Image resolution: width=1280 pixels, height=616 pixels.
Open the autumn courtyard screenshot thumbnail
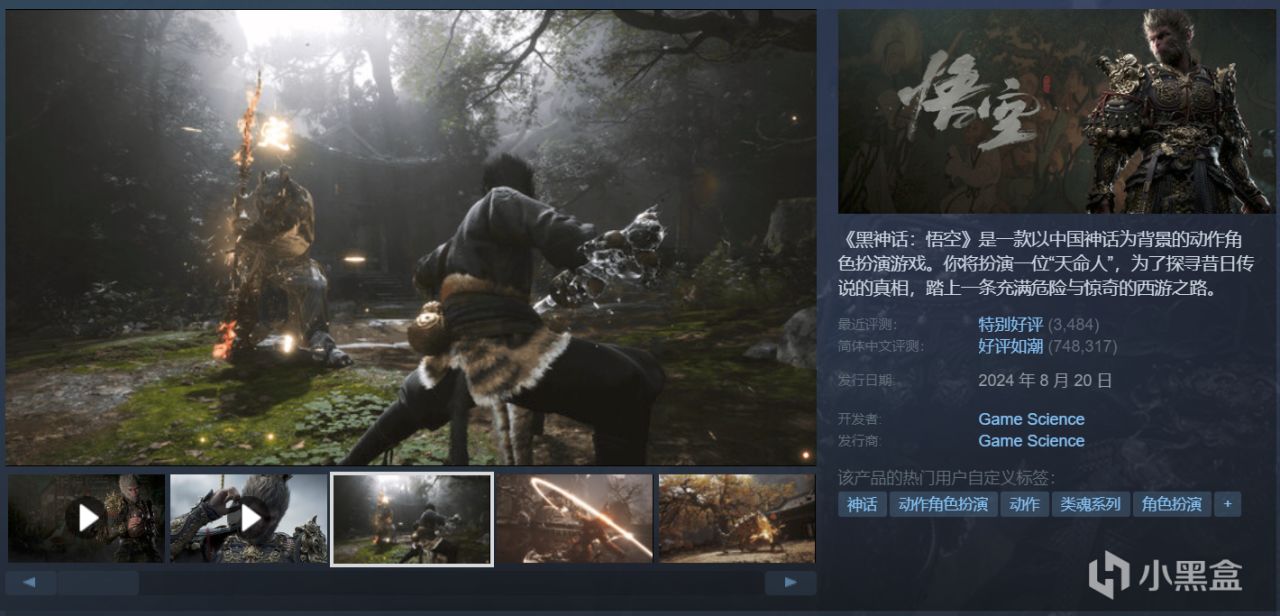point(737,518)
